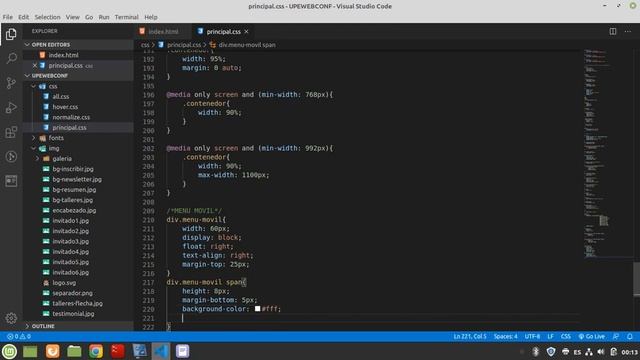Image resolution: width=640 pixels, height=360 pixels.
Task: Switch to the index.html tab
Action: [162, 31]
